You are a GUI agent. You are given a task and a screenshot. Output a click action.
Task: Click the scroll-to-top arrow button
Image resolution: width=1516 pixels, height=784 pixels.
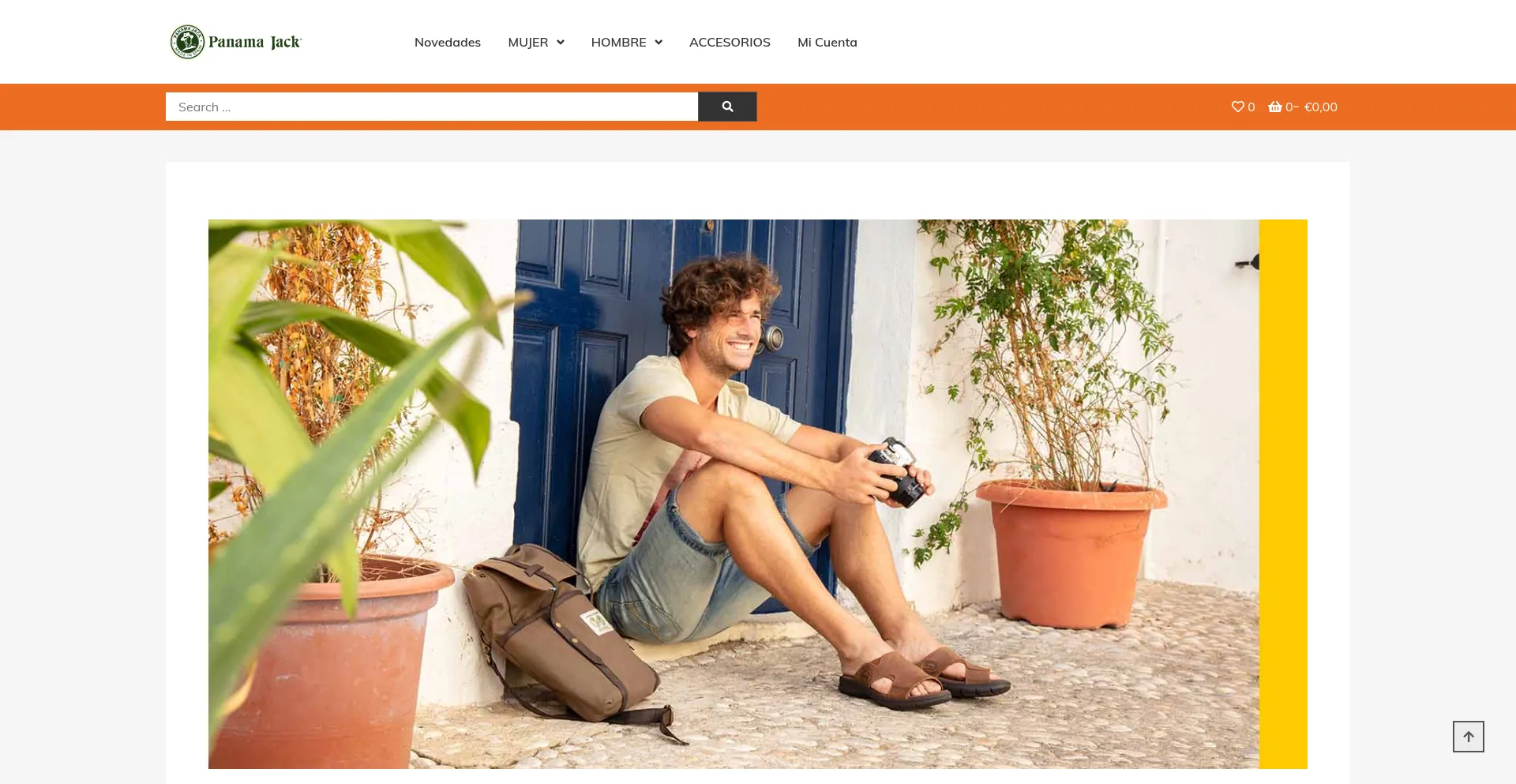click(x=1468, y=737)
